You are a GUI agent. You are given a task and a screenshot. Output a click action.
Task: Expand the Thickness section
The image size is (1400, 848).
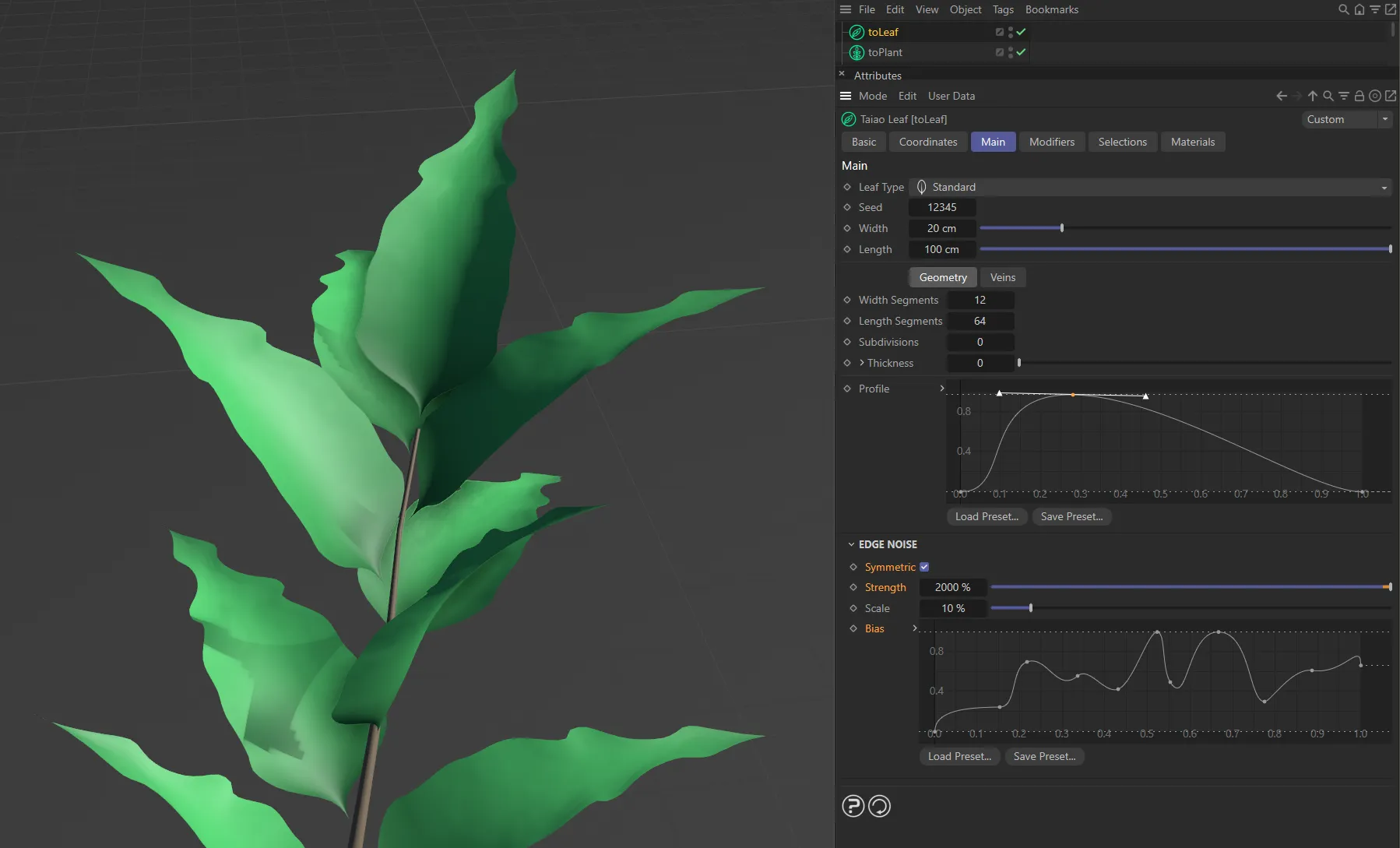tap(861, 363)
